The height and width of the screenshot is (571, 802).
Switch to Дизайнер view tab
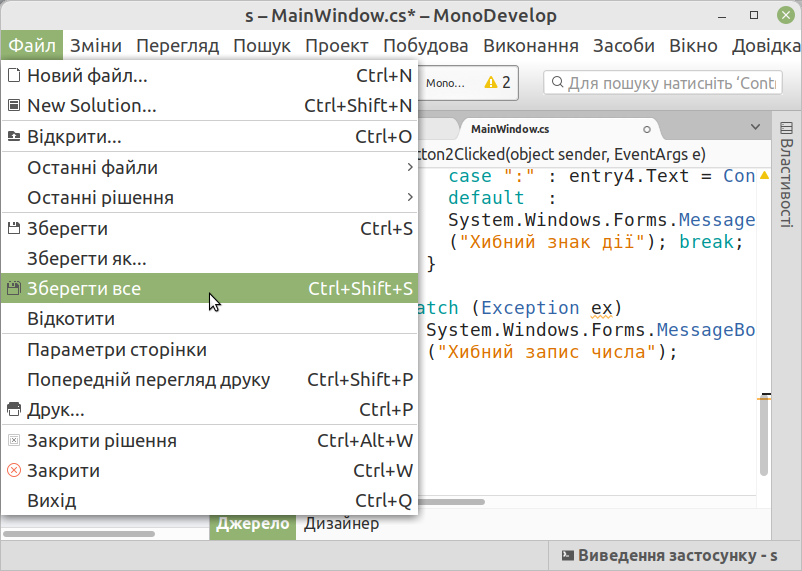(x=341, y=524)
